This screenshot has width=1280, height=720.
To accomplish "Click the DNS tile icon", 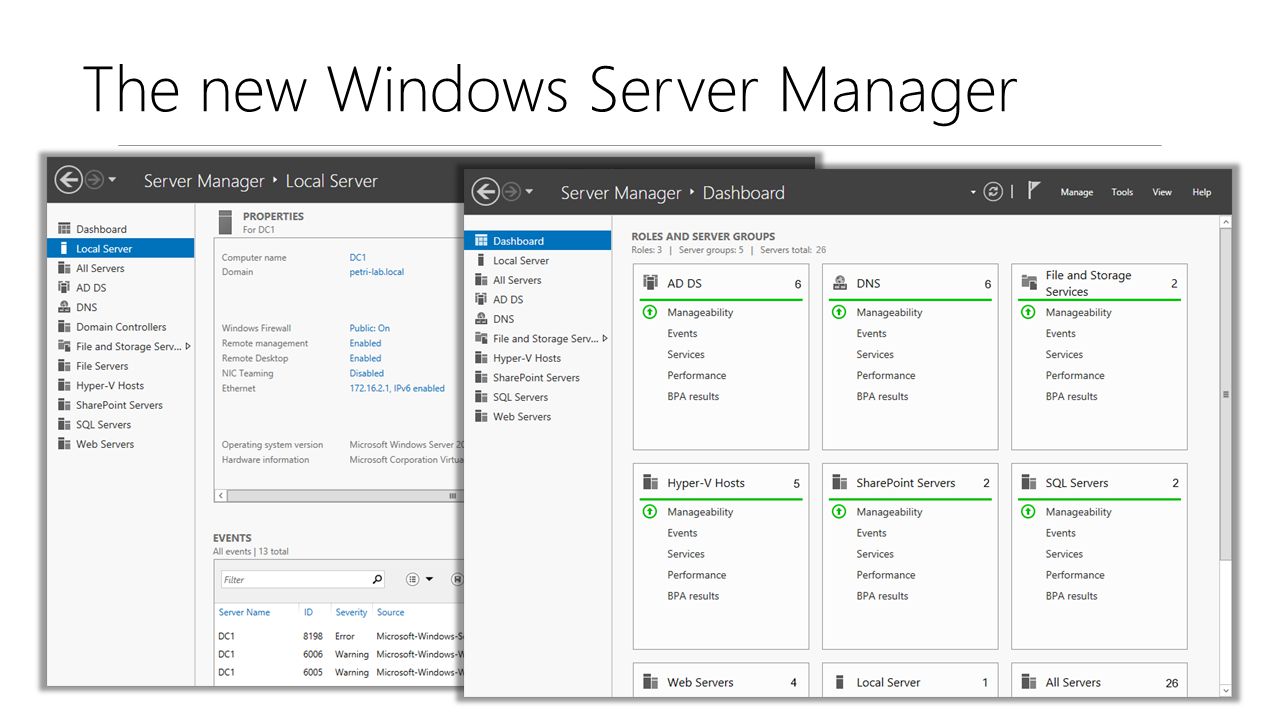I will pyautogui.click(x=839, y=283).
